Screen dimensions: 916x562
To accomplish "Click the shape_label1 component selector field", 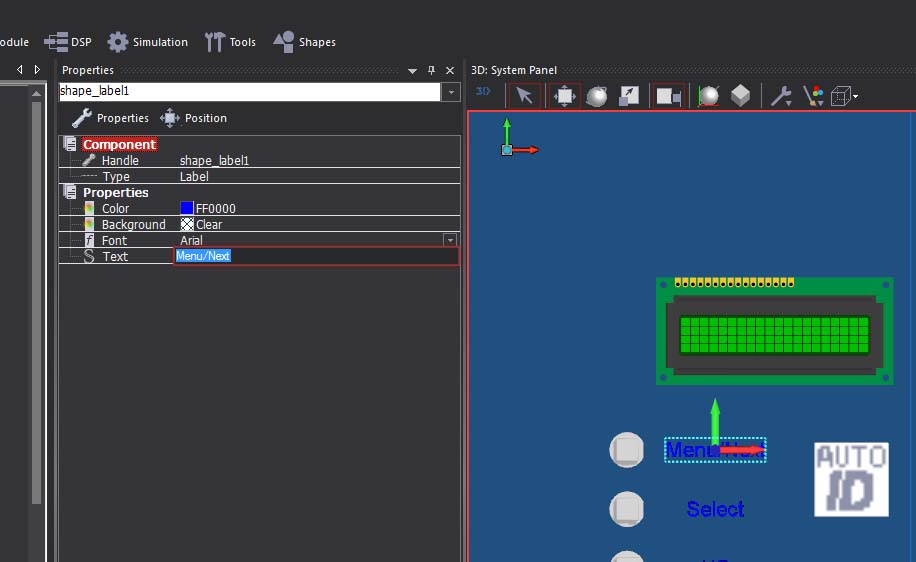I will (249, 91).
